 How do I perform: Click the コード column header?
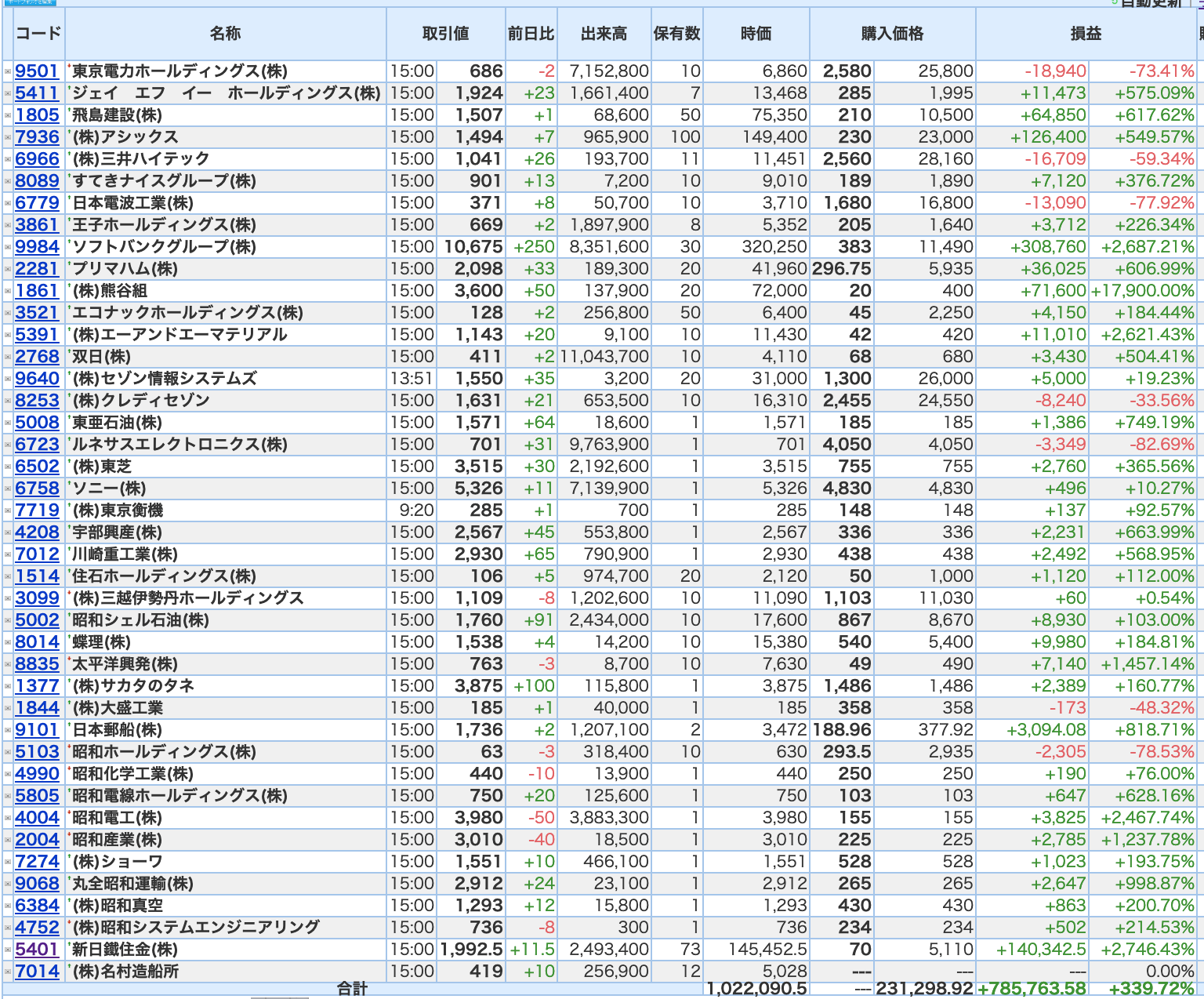[38, 34]
